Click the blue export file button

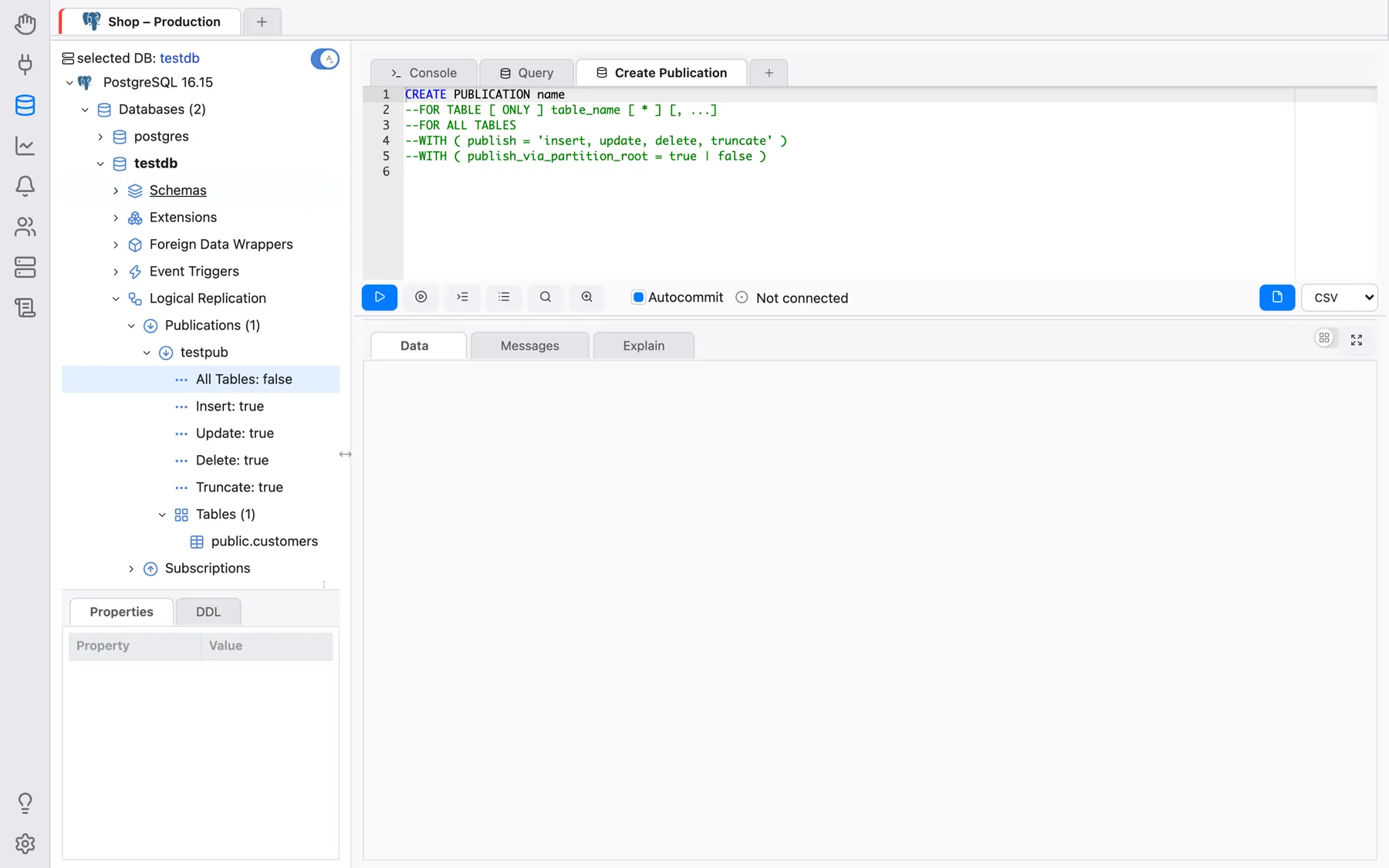[1277, 297]
